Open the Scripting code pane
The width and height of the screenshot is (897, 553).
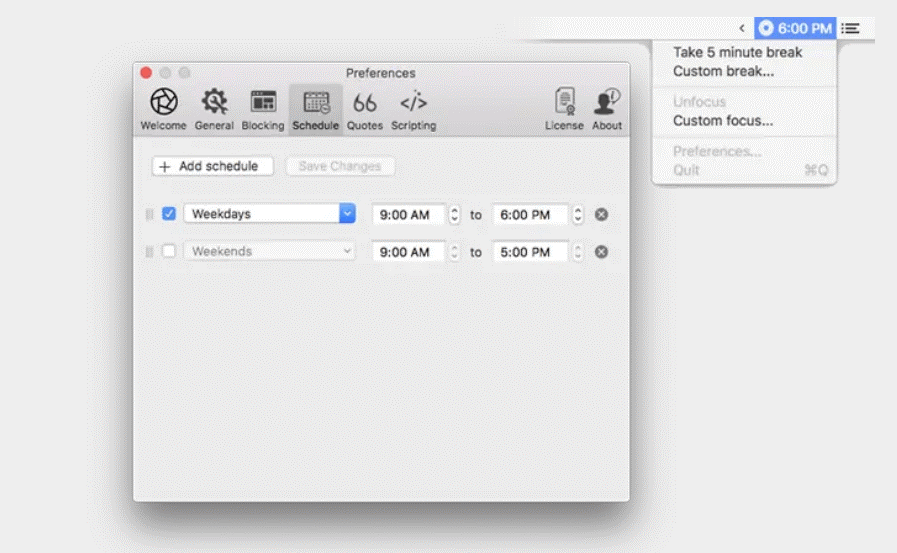click(x=413, y=109)
